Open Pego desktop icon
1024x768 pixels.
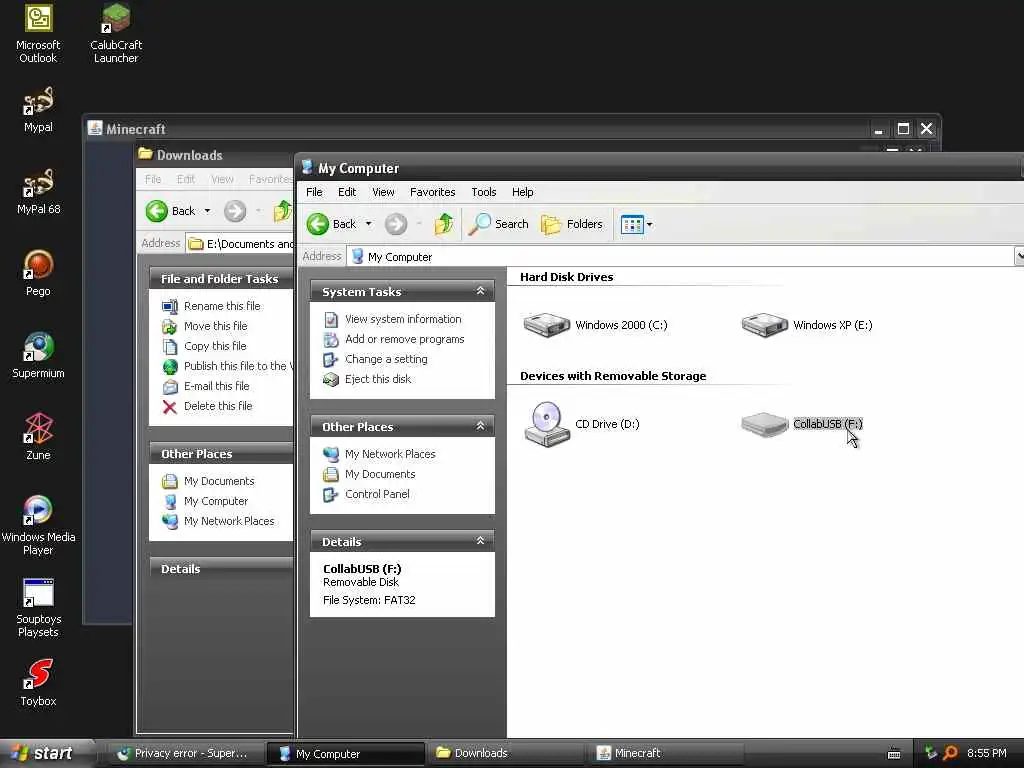pyautogui.click(x=39, y=273)
